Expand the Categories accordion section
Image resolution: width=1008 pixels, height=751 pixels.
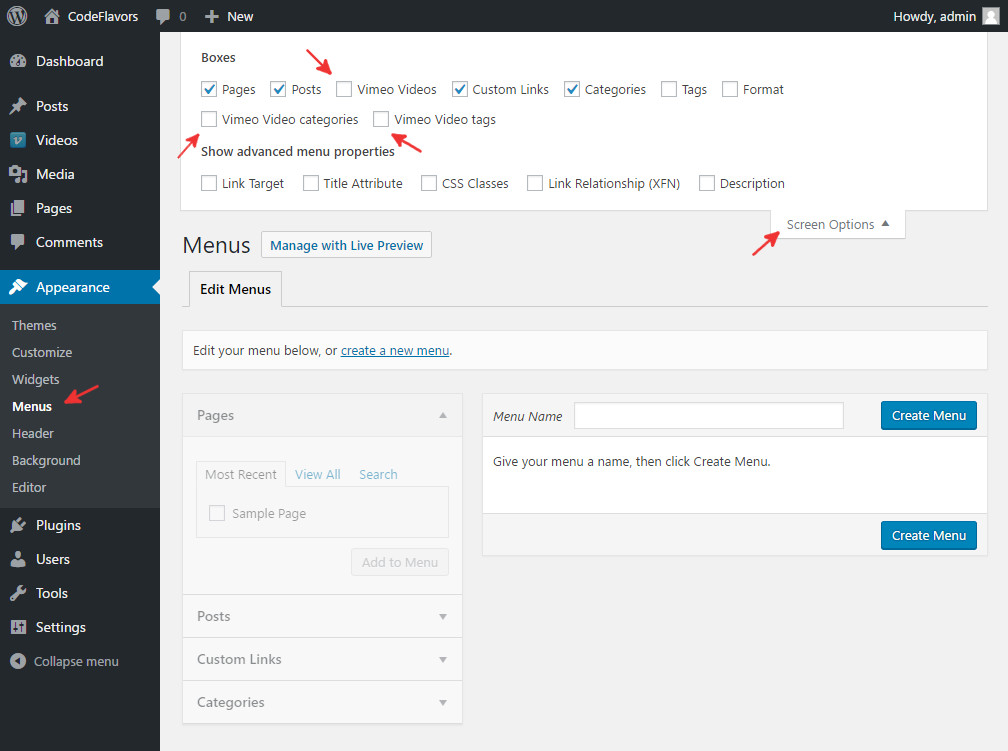pyautogui.click(x=322, y=702)
